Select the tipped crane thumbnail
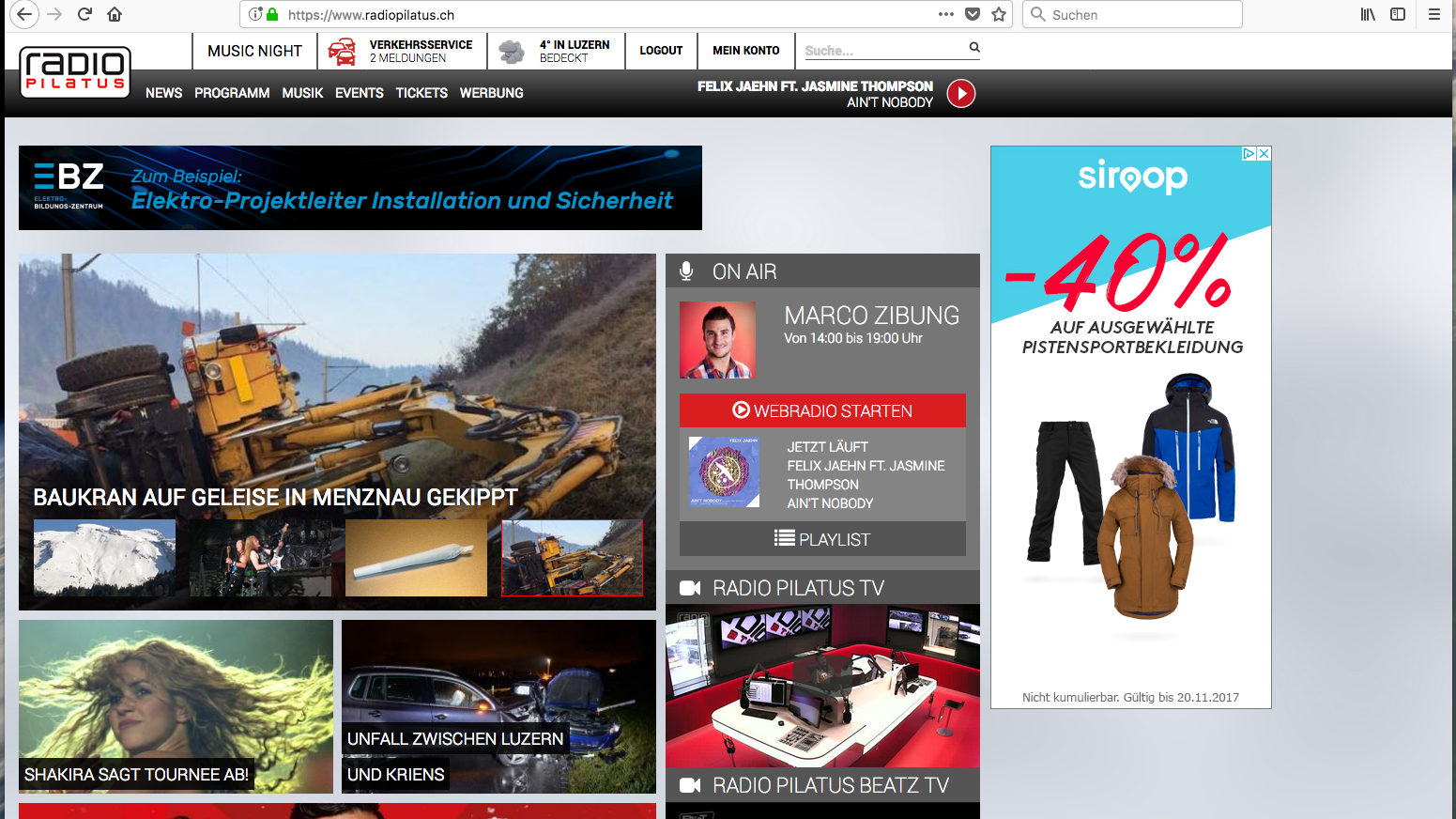The height and width of the screenshot is (819, 1456). coord(572,558)
